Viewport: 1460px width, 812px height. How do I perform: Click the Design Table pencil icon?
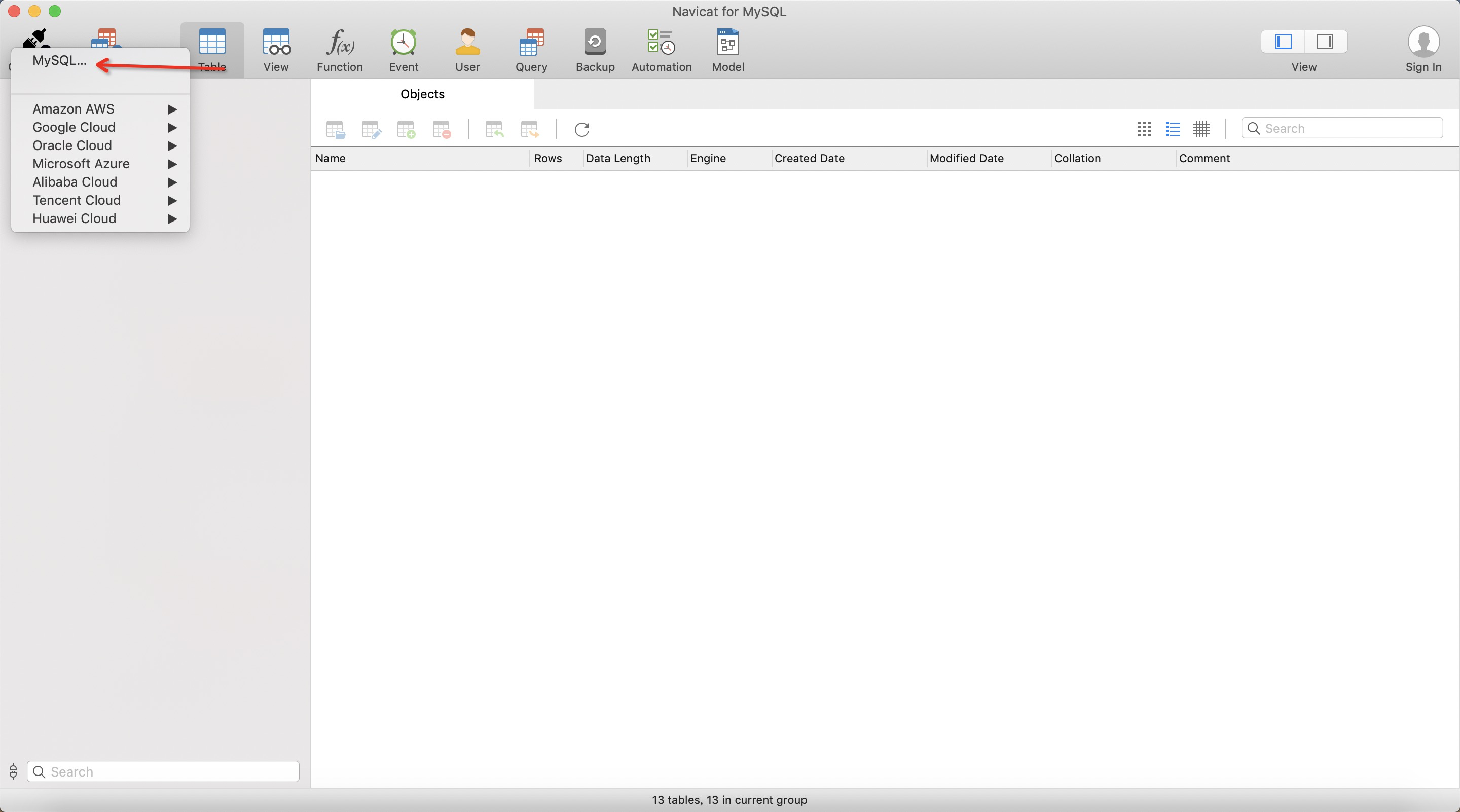tap(371, 129)
